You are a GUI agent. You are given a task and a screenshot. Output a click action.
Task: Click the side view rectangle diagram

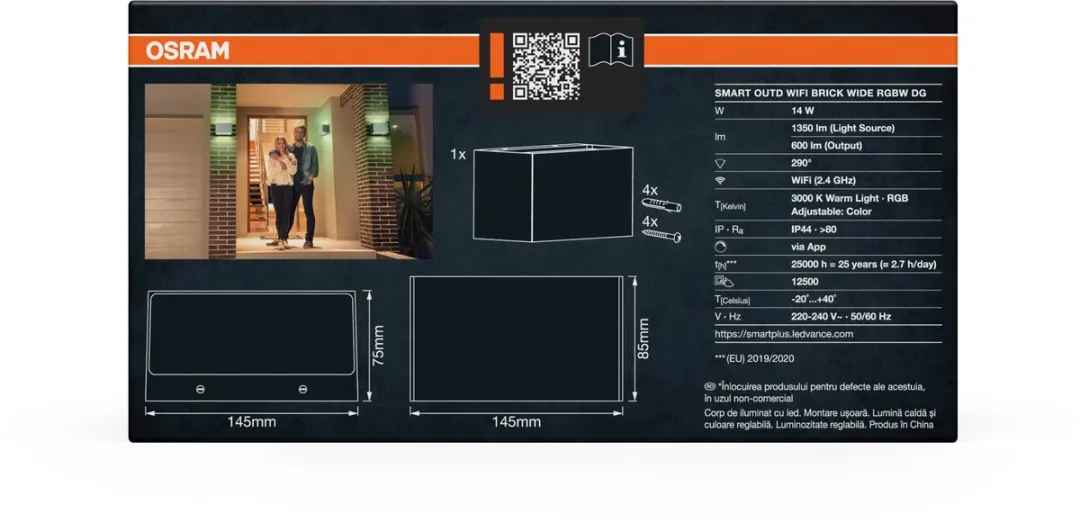coord(517,338)
